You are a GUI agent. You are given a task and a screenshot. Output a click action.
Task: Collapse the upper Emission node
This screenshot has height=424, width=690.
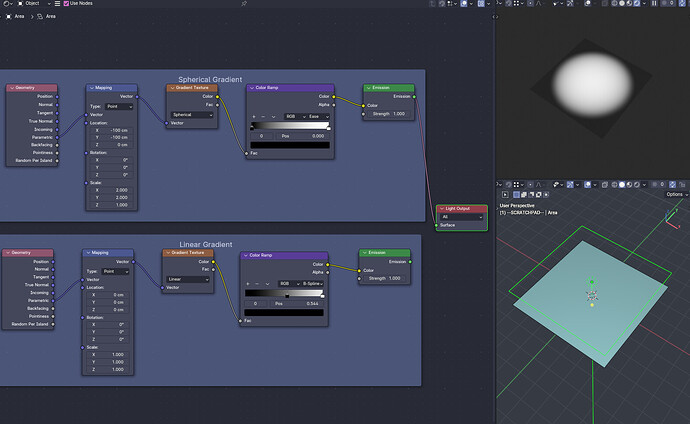(x=368, y=88)
